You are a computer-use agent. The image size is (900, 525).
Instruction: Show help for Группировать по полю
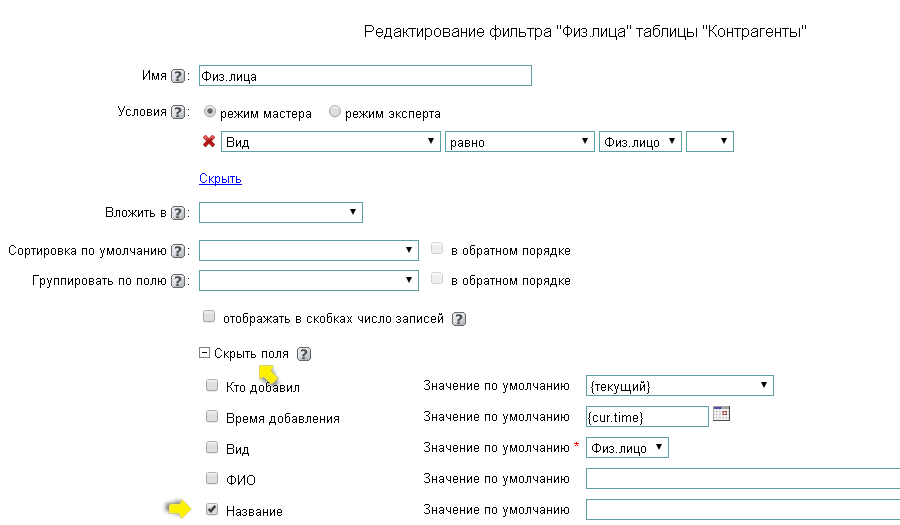tap(178, 281)
